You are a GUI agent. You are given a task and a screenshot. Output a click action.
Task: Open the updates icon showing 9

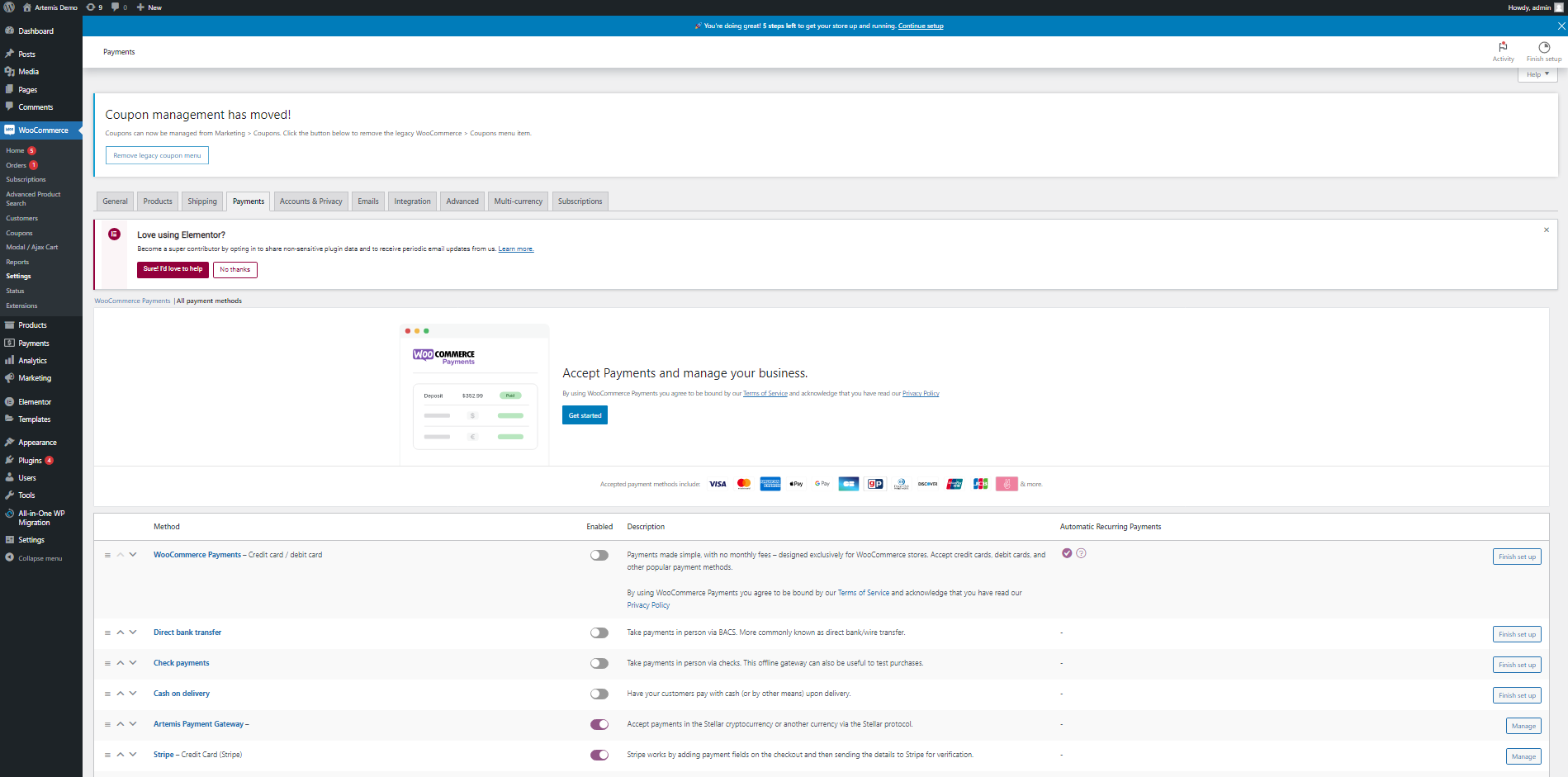tap(94, 7)
